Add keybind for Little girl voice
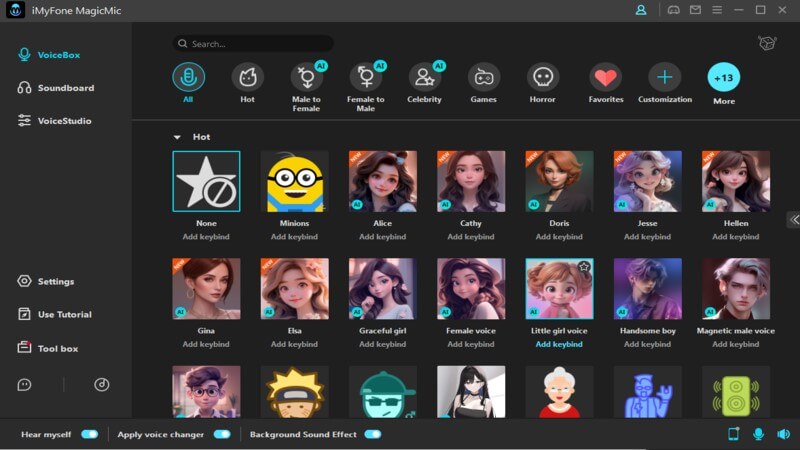Image resolution: width=800 pixels, height=450 pixels. pyautogui.click(x=559, y=344)
